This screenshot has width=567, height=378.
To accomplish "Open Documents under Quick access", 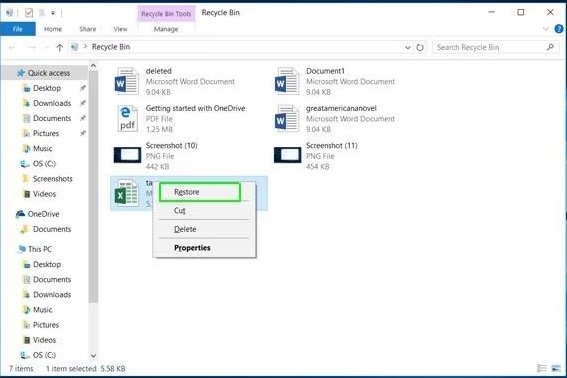I will [x=52, y=118].
